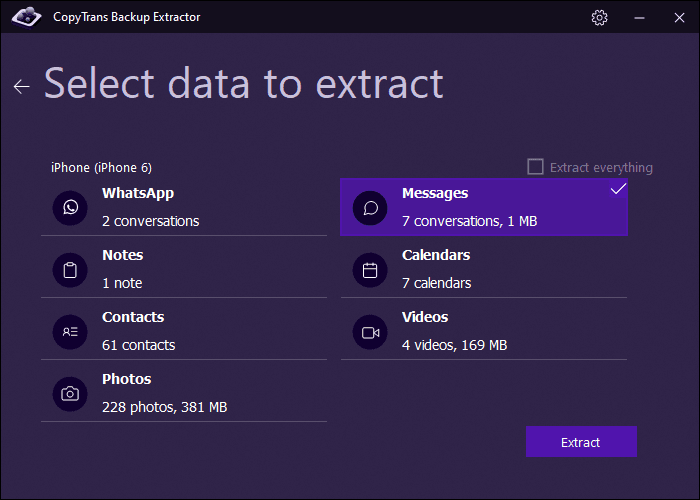Select the Notes clipboard icon
The width and height of the screenshot is (700, 500).
point(70,270)
